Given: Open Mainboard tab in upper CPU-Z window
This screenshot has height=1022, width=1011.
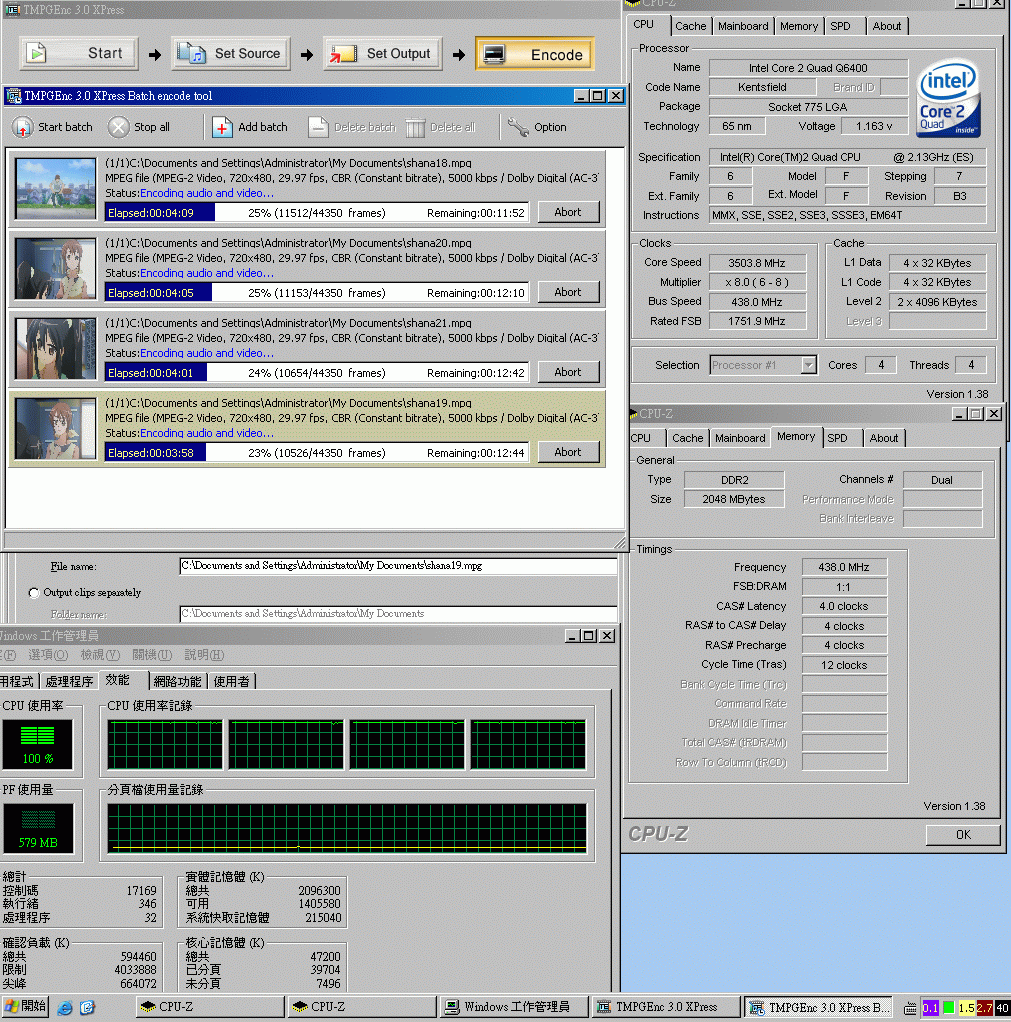Looking at the screenshot, I should point(743,26).
